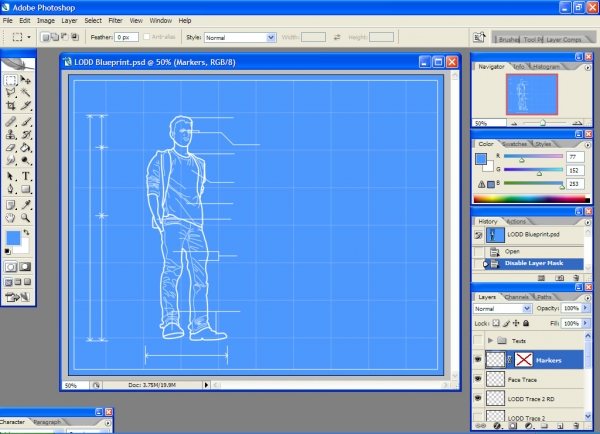The width and height of the screenshot is (600, 434).
Task: Select the Crop tool
Action: point(11,105)
